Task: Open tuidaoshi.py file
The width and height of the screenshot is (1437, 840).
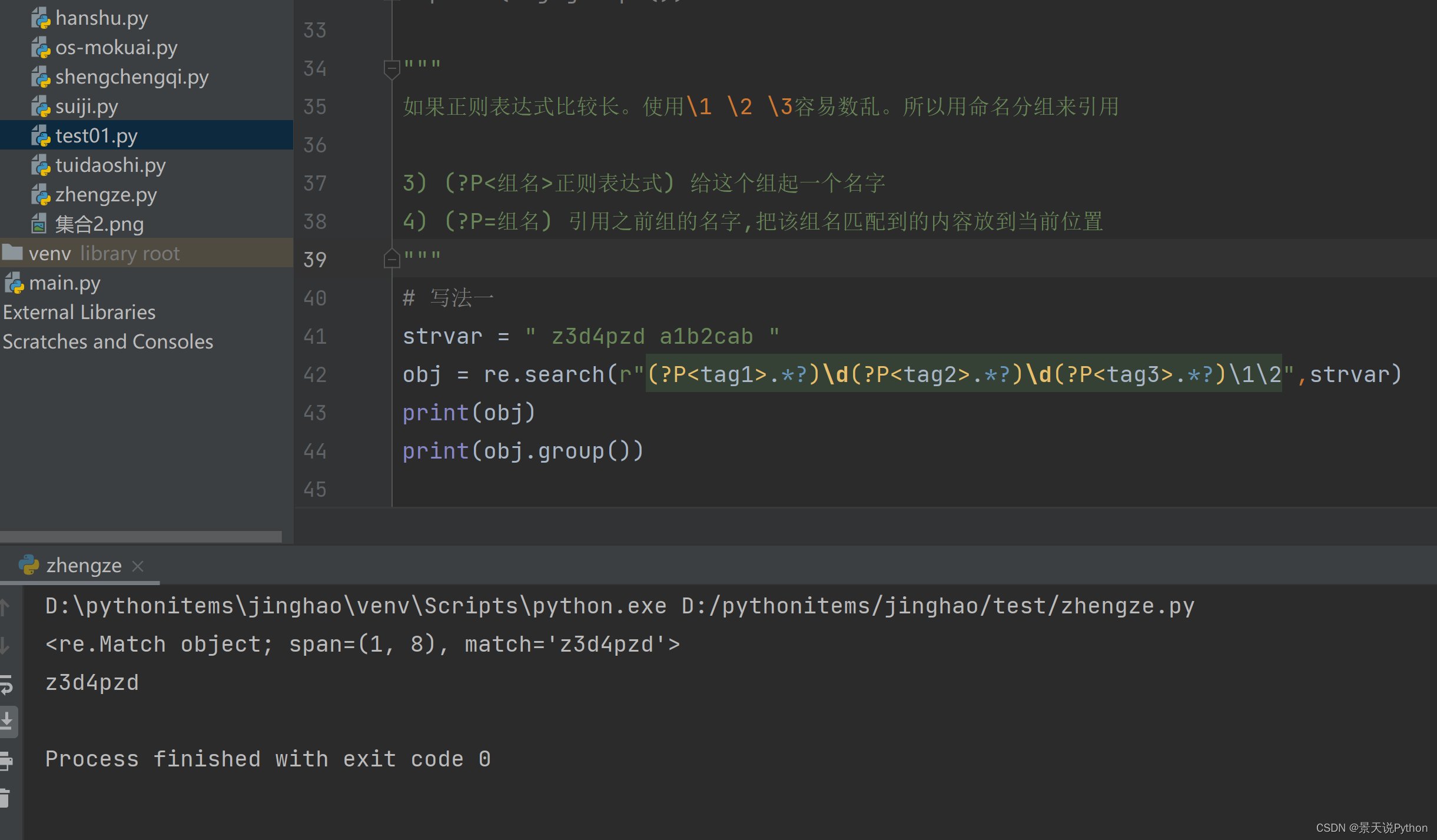Action: [x=110, y=165]
